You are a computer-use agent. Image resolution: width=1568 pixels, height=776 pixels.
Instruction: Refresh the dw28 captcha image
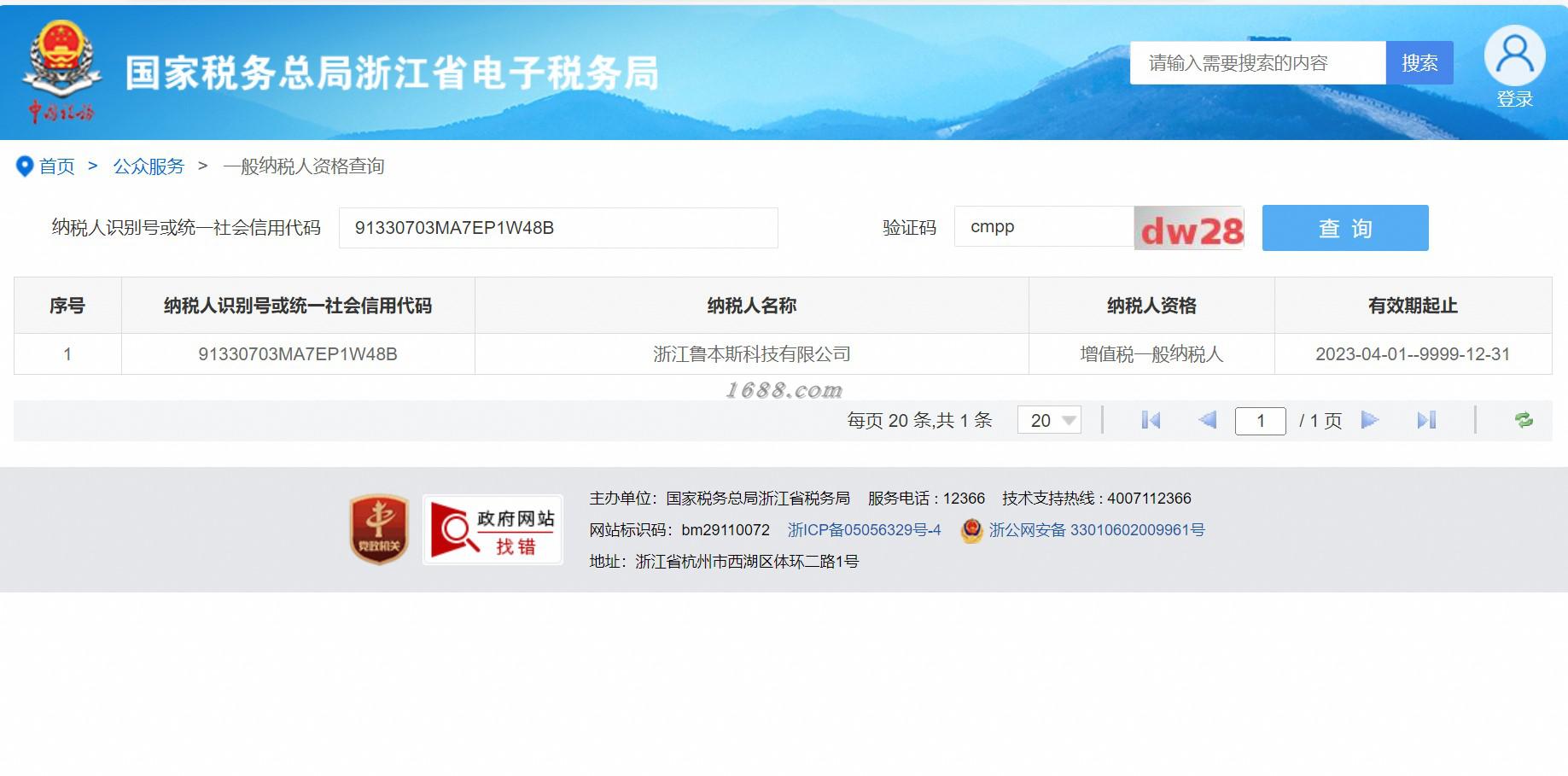click(x=1188, y=229)
